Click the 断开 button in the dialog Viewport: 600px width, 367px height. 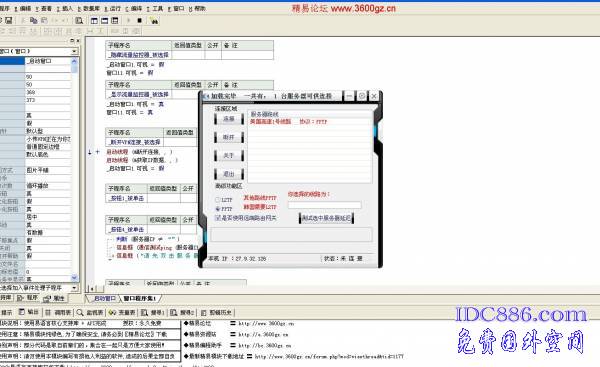[x=229, y=137]
